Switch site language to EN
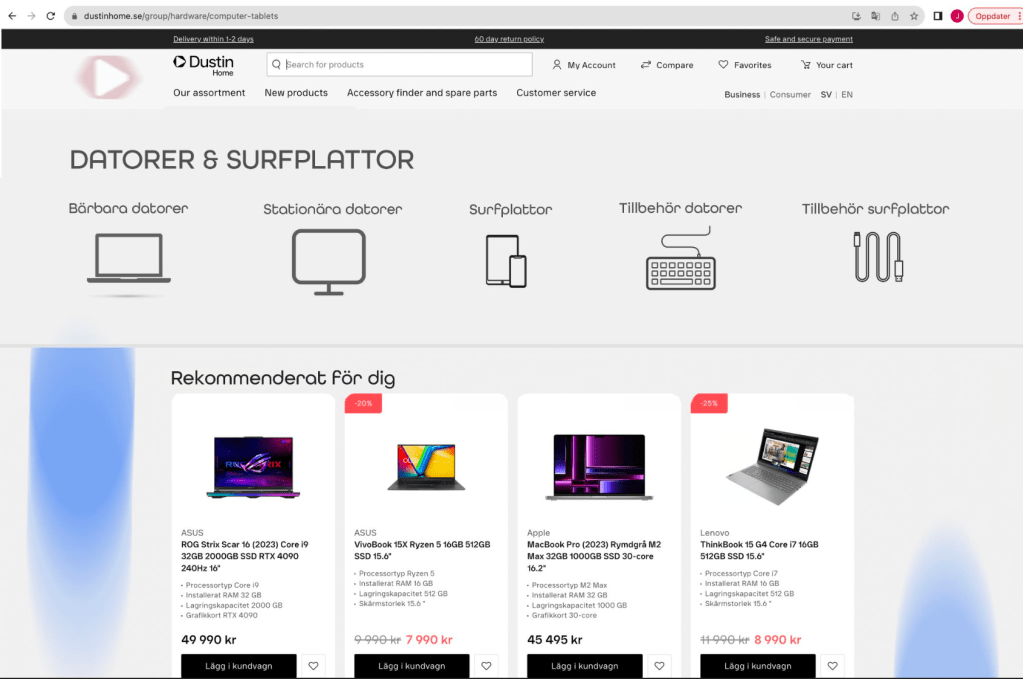Image resolution: width=1023 pixels, height=679 pixels. tap(847, 95)
